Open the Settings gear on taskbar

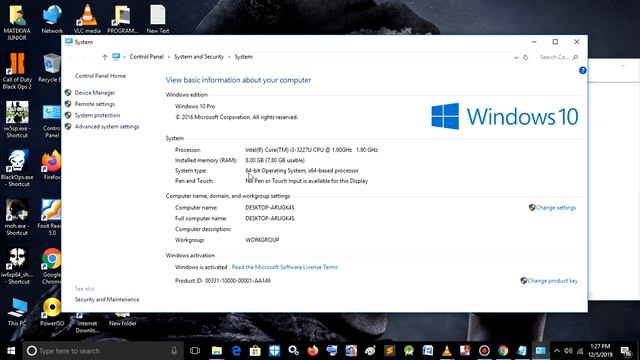pyautogui.click(x=293, y=351)
